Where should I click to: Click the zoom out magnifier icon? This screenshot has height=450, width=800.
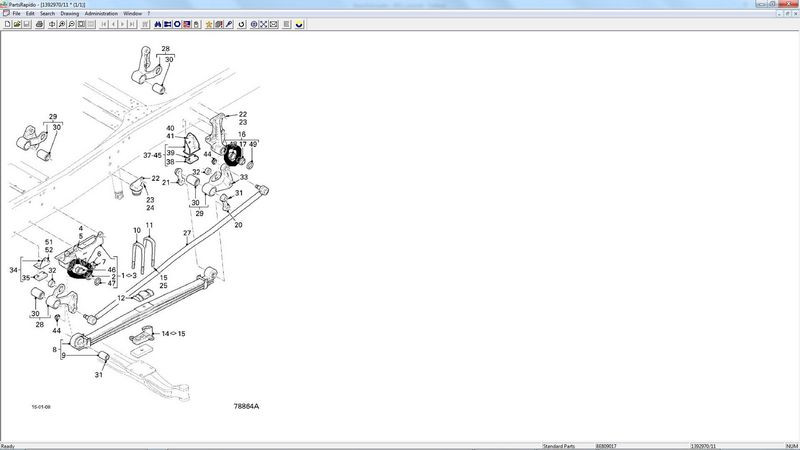[x=71, y=24]
